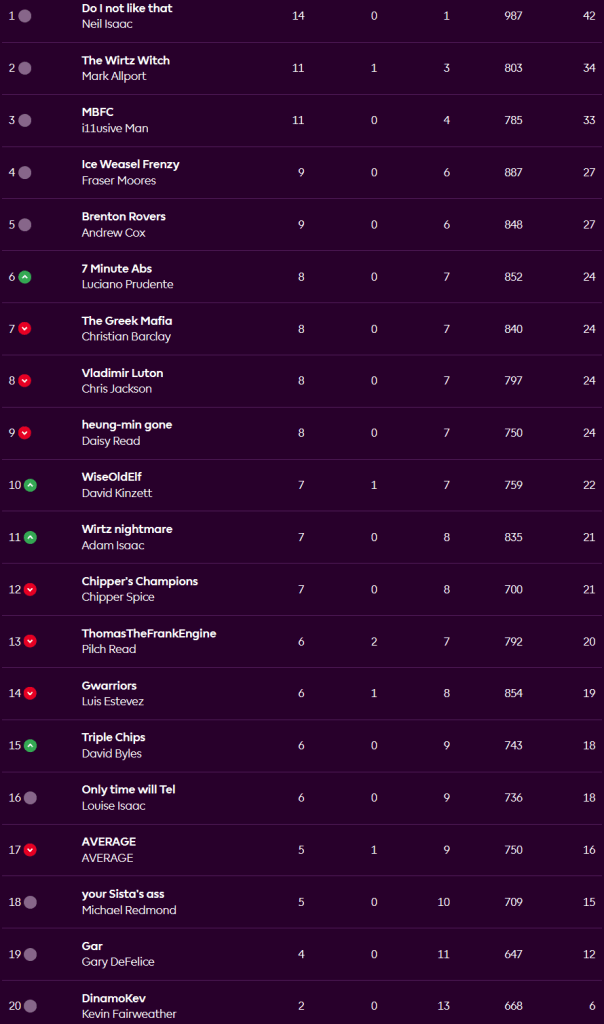
Task: Click the grey no-change dot beside MBFC
Action: tap(25, 120)
